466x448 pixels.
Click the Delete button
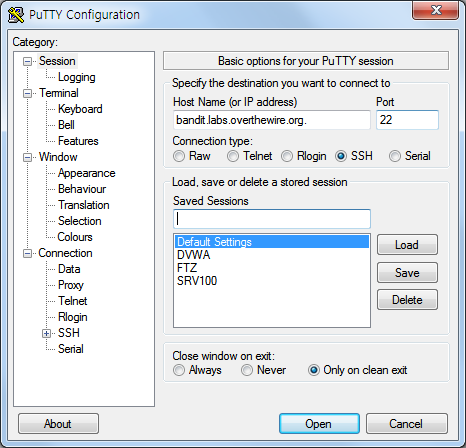pos(407,300)
